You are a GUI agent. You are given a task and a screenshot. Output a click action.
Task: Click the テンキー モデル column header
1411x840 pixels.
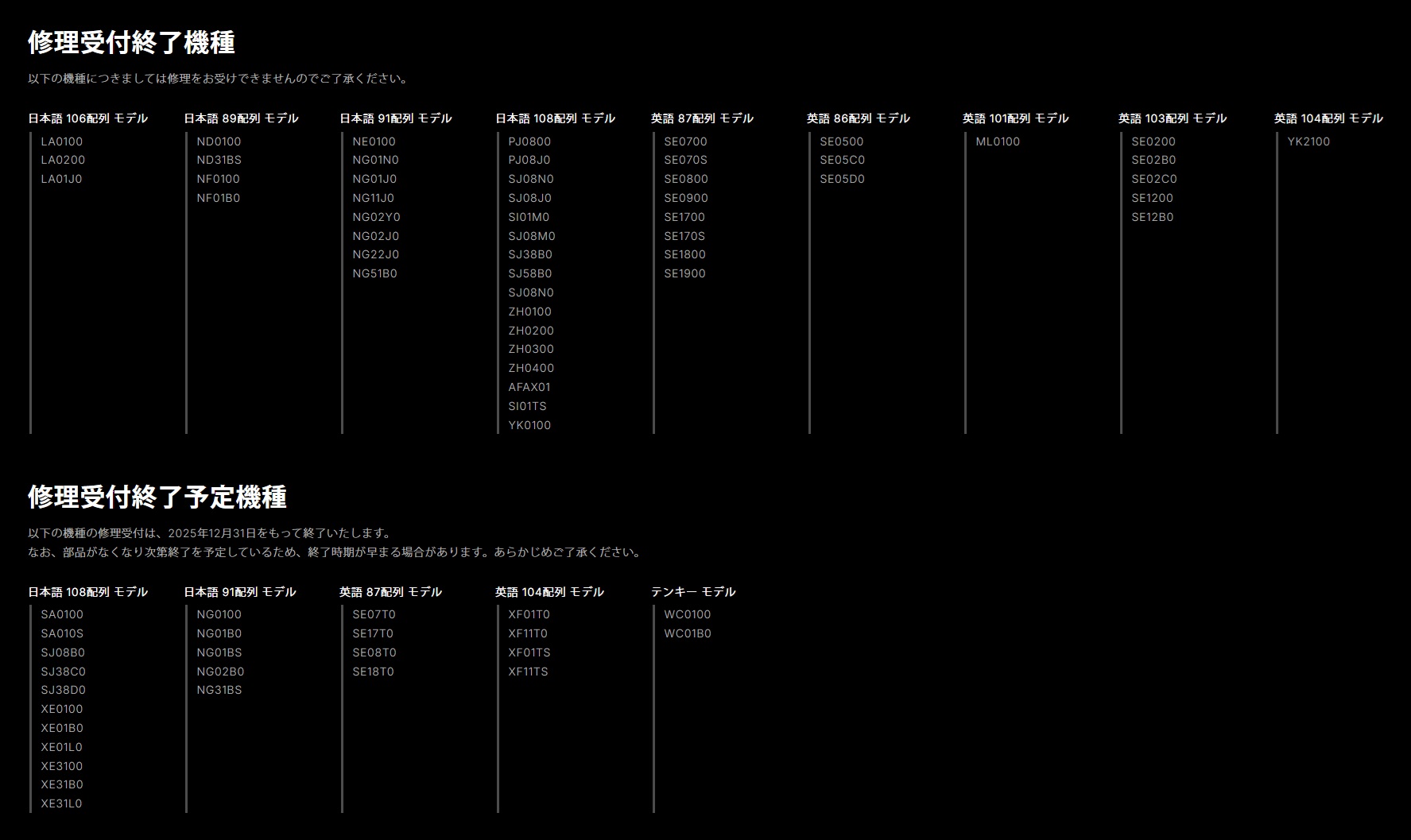coord(692,592)
